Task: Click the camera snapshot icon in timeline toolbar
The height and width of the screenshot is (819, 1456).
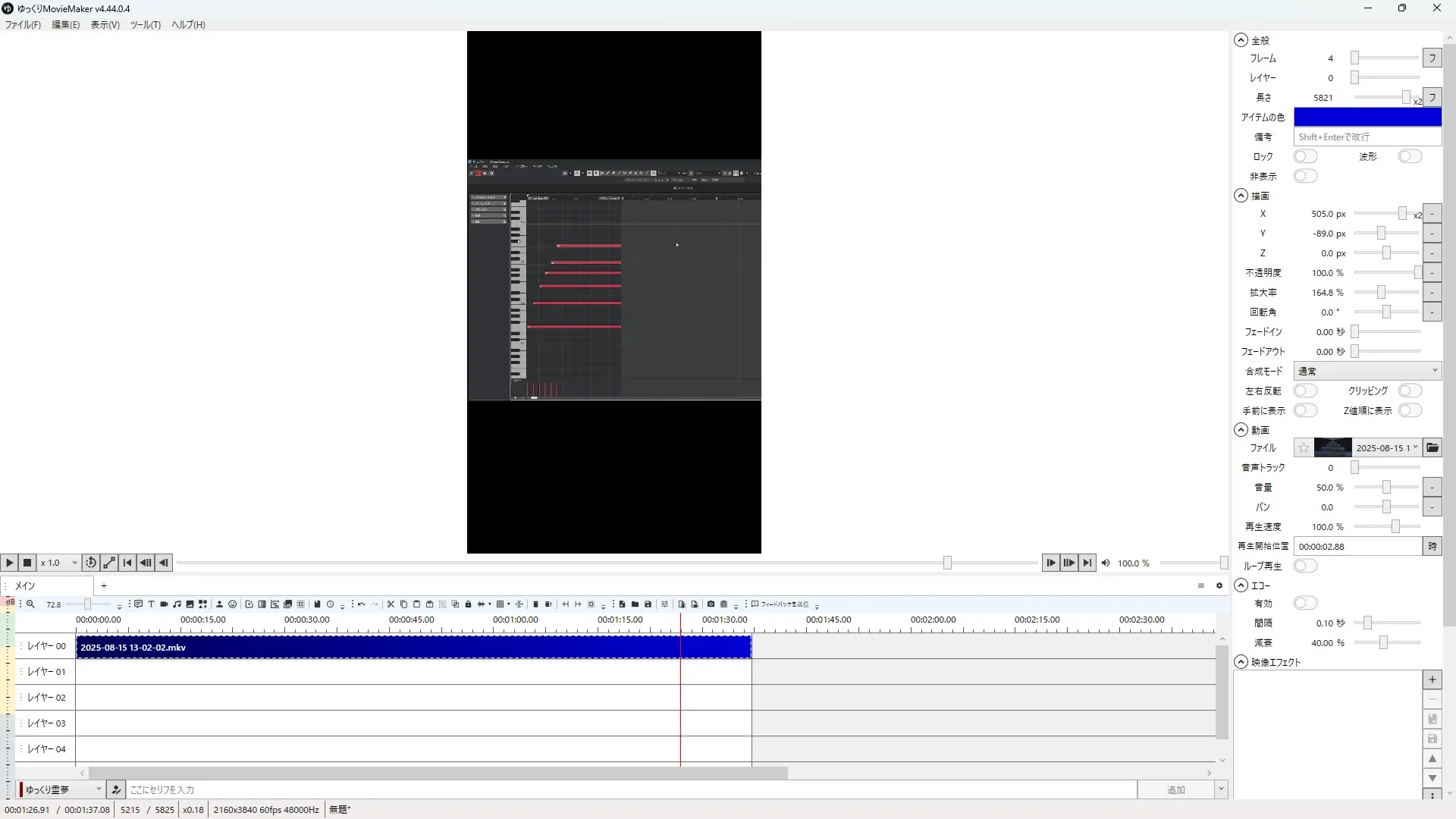Action: 711,604
